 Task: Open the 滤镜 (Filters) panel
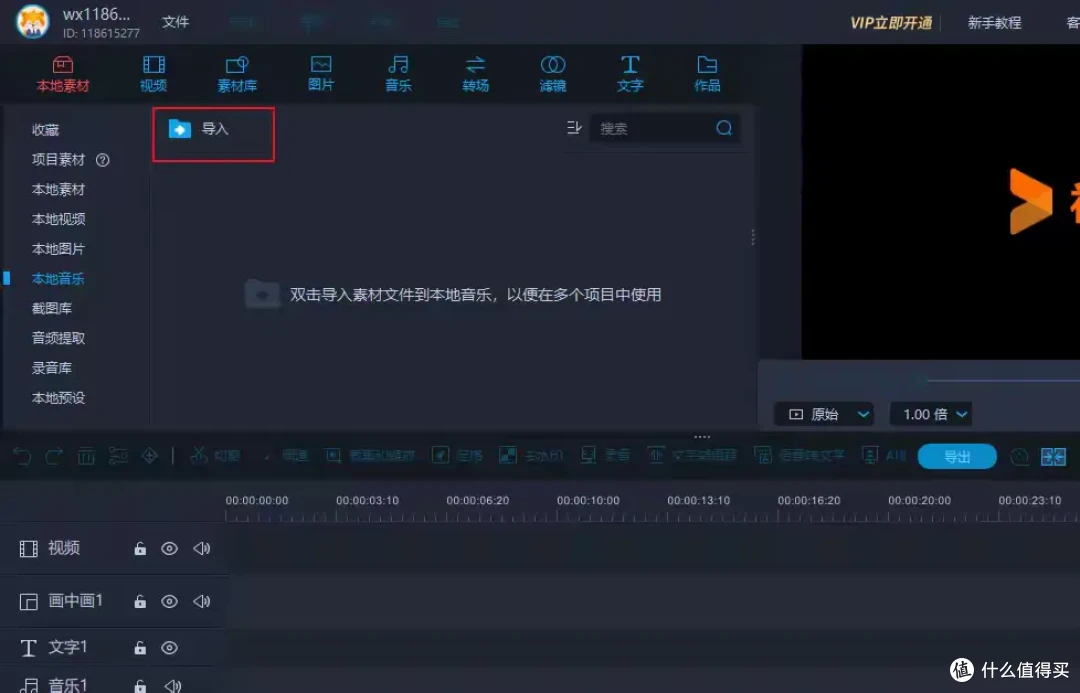click(x=553, y=72)
